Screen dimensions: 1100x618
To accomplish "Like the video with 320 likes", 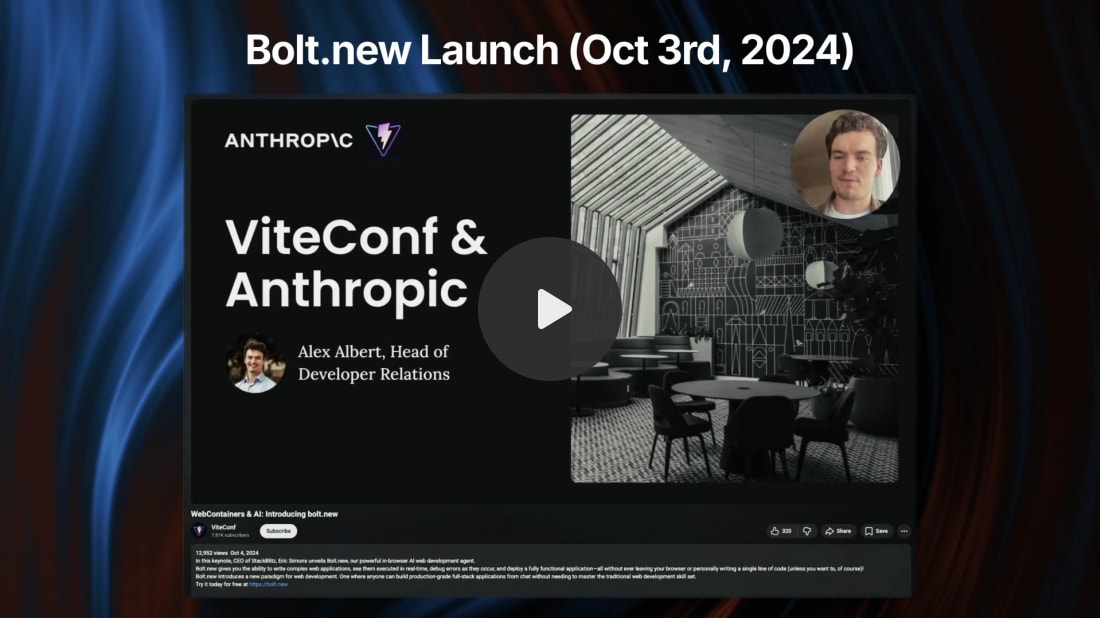I will pyautogui.click(x=781, y=531).
